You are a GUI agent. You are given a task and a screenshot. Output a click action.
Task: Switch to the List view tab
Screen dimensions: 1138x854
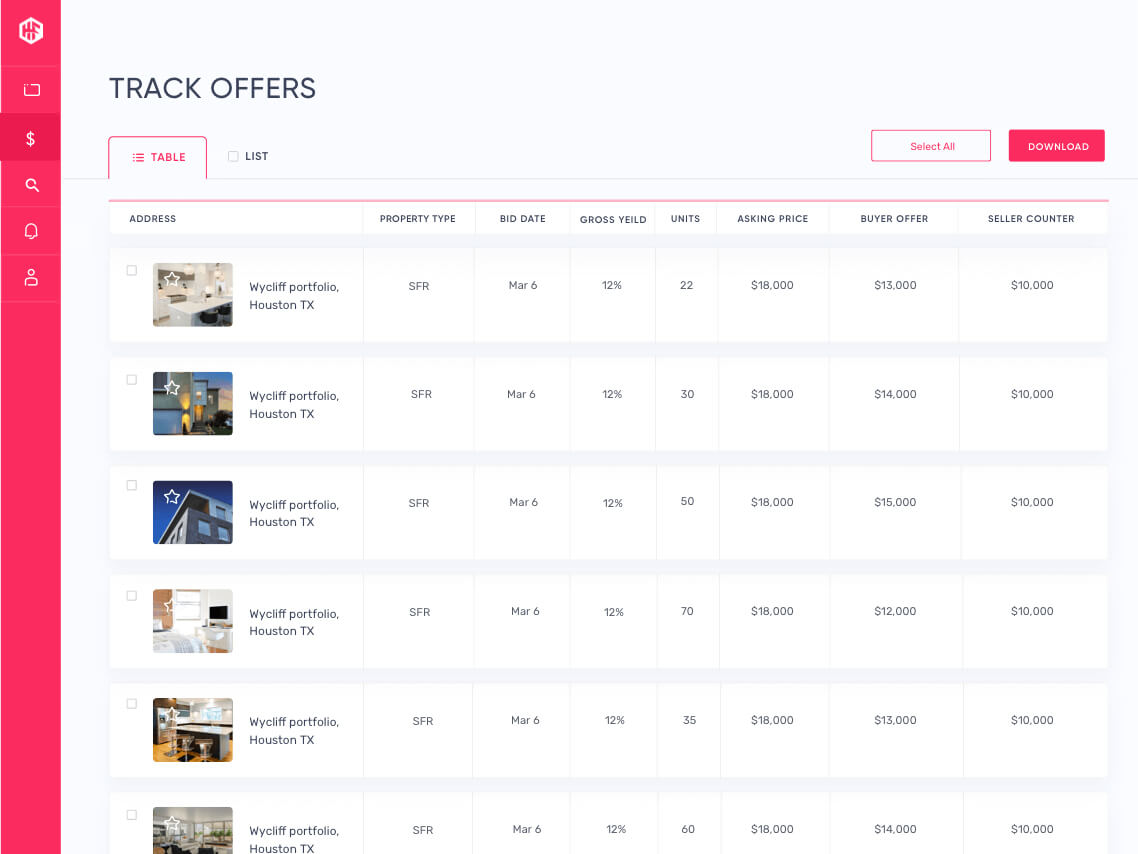click(x=248, y=157)
